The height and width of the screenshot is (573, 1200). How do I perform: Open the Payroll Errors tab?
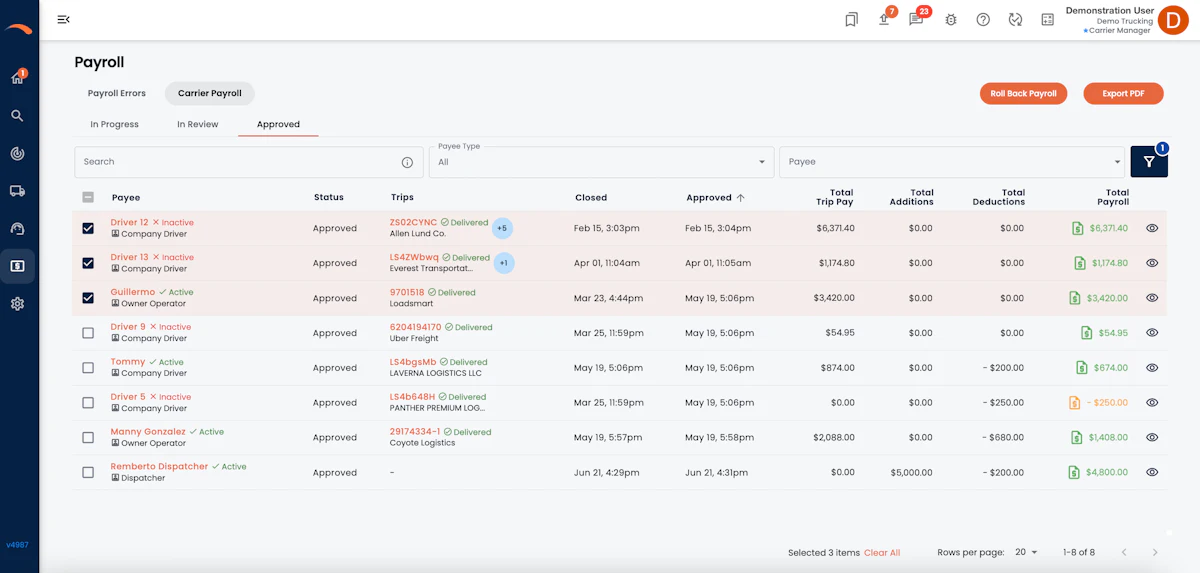tap(117, 93)
